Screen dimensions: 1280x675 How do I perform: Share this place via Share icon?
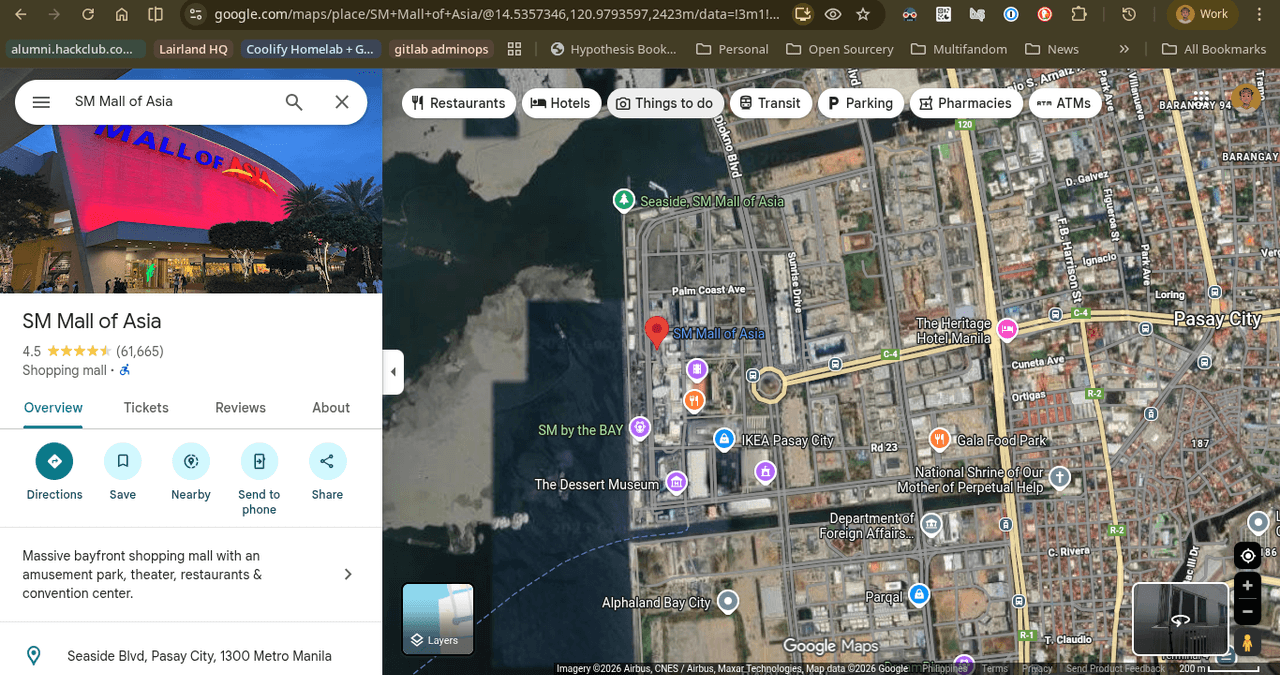[327, 461]
